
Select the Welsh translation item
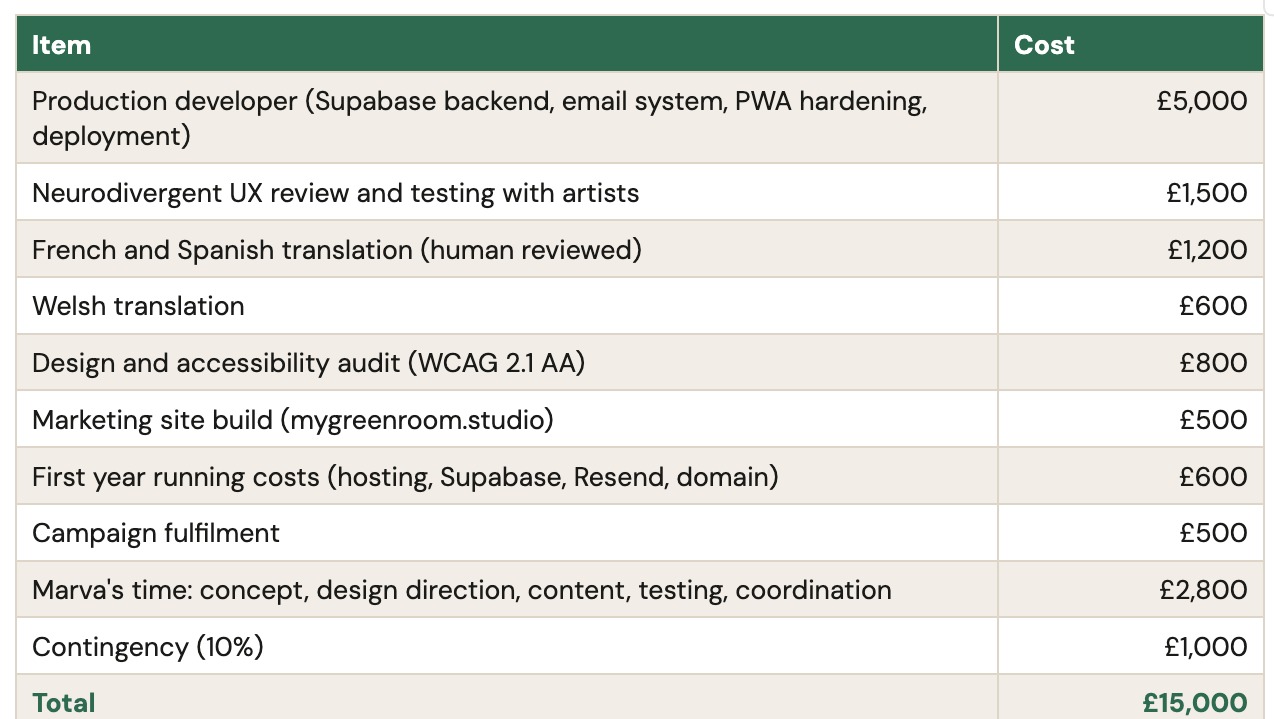pyautogui.click(x=138, y=306)
